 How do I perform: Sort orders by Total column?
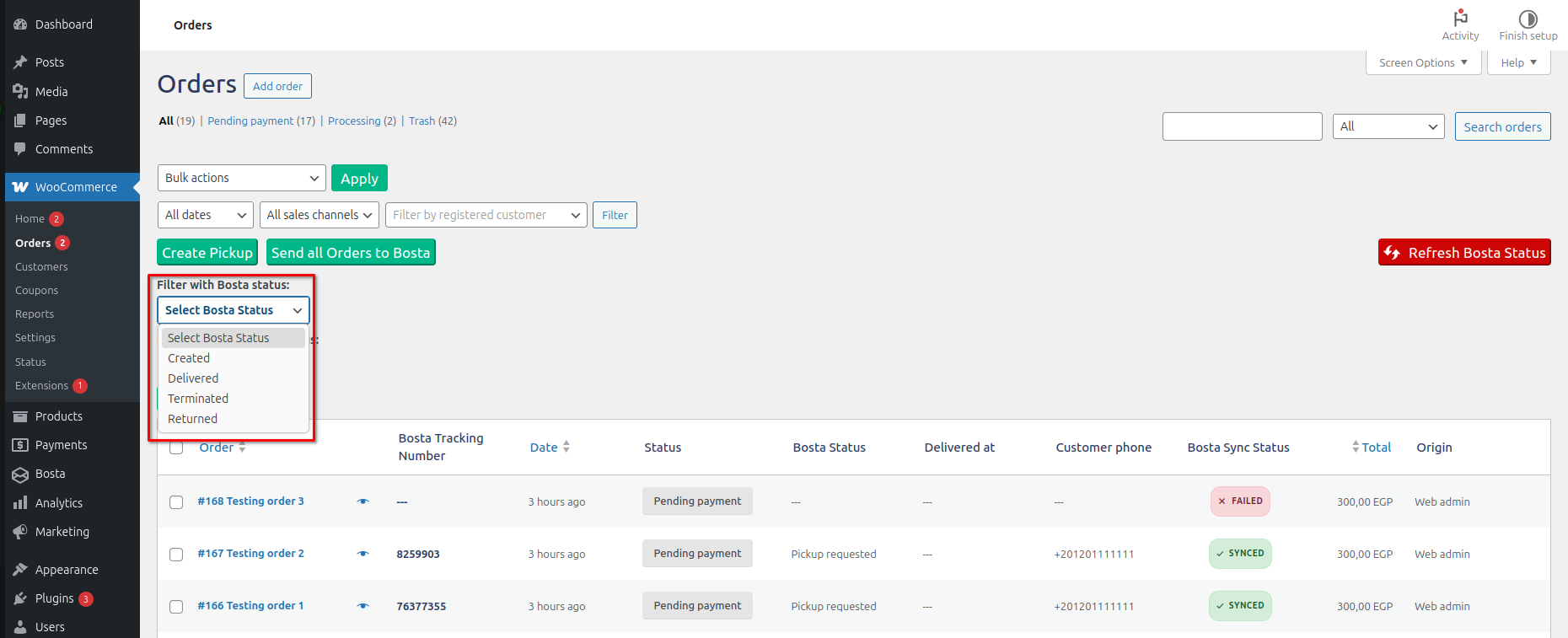coord(1372,448)
